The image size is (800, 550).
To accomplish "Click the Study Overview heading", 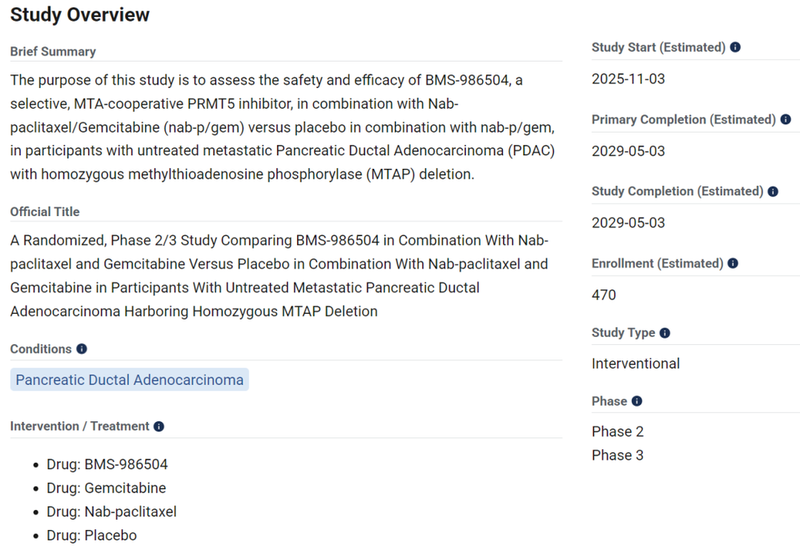I will click(80, 15).
